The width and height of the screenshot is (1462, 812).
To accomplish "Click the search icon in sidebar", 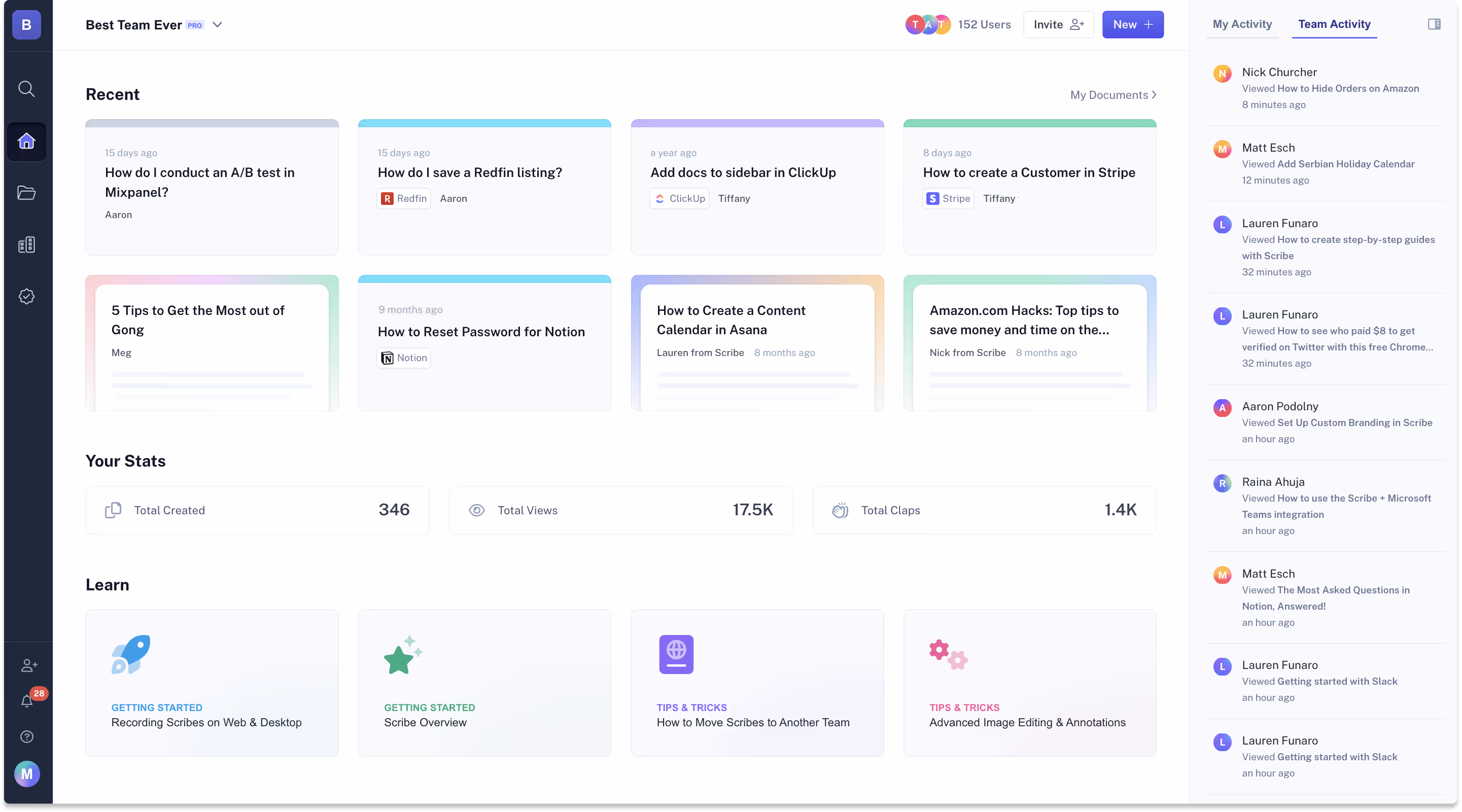I will pos(26,89).
